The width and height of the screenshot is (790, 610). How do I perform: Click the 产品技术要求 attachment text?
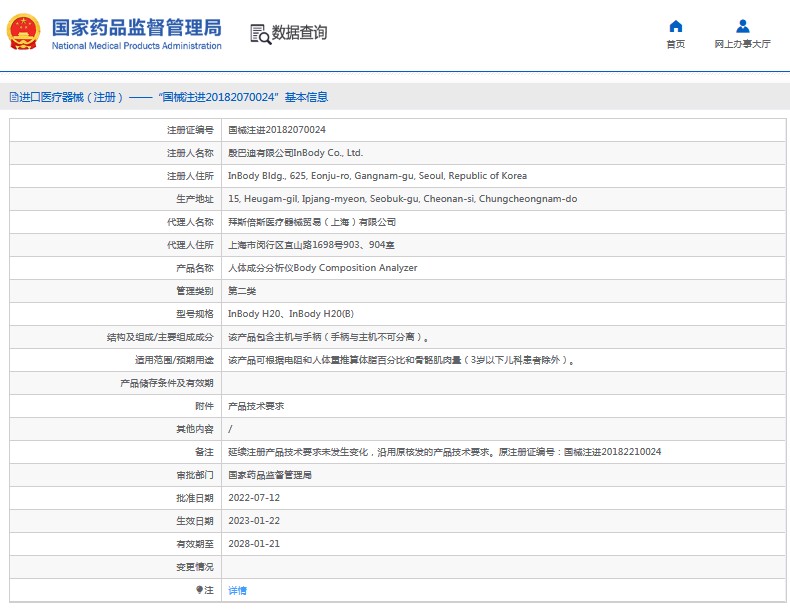click(256, 406)
